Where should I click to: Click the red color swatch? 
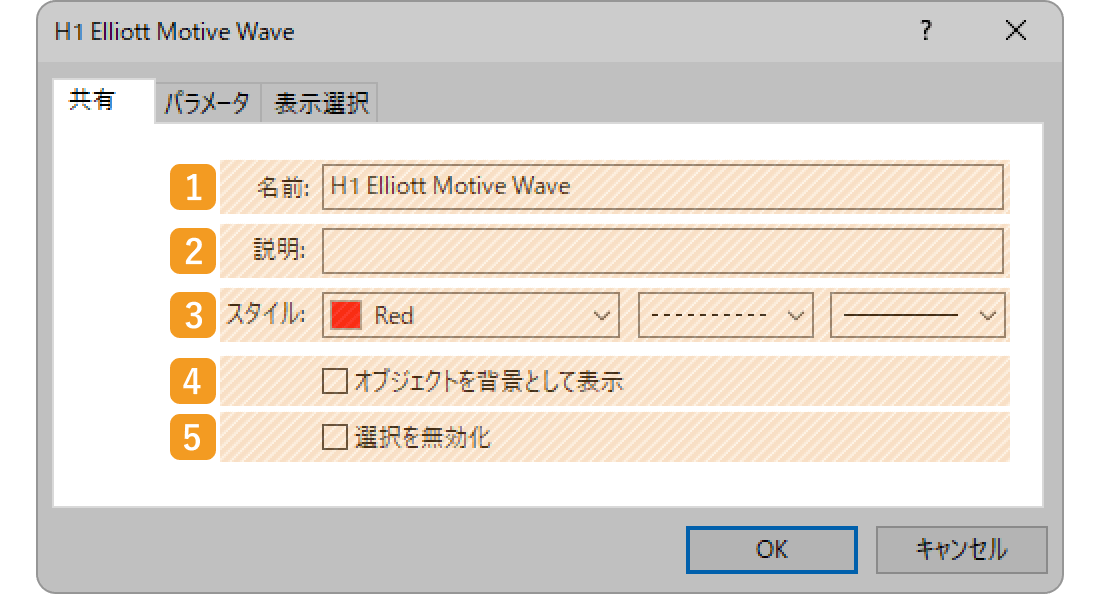345,316
